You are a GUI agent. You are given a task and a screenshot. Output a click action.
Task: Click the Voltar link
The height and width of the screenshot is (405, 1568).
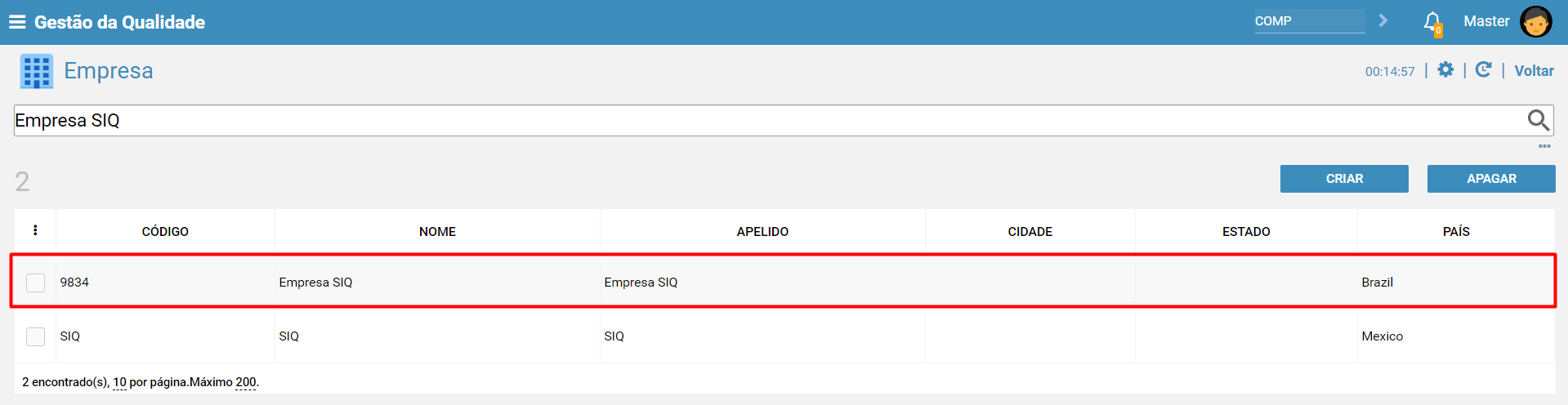[1534, 71]
